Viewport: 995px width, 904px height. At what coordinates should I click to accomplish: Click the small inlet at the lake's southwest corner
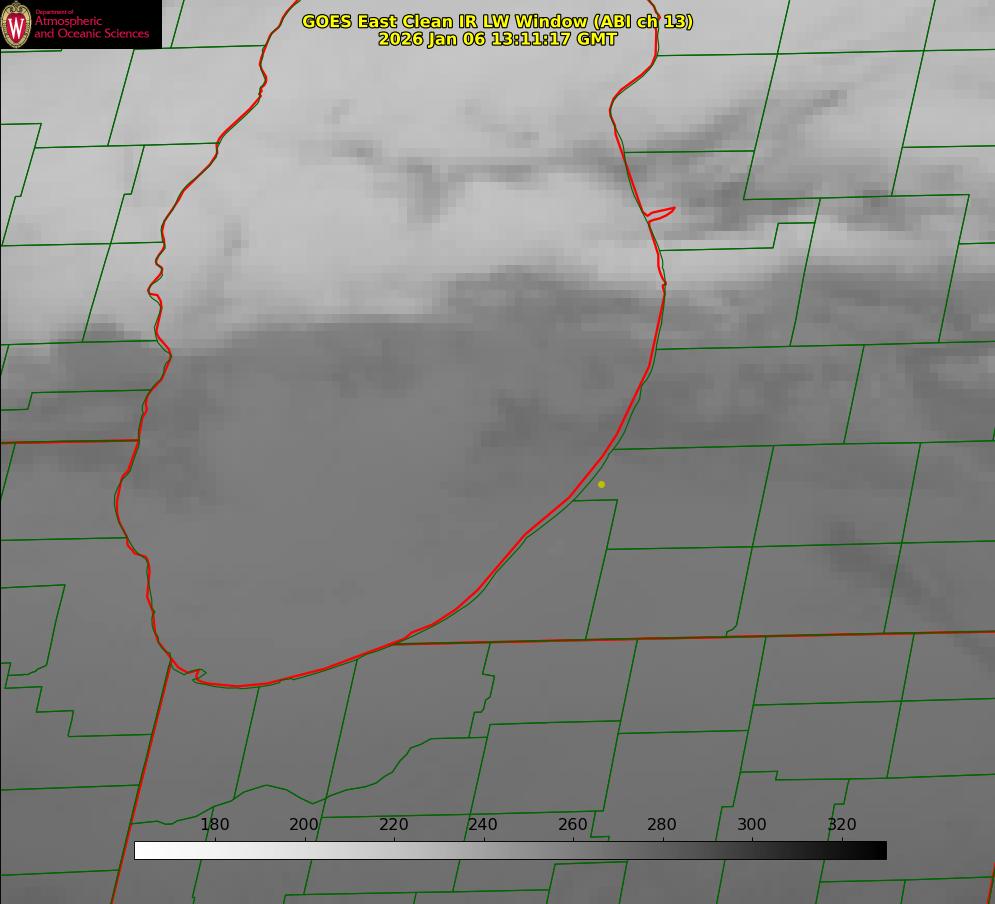198,675
